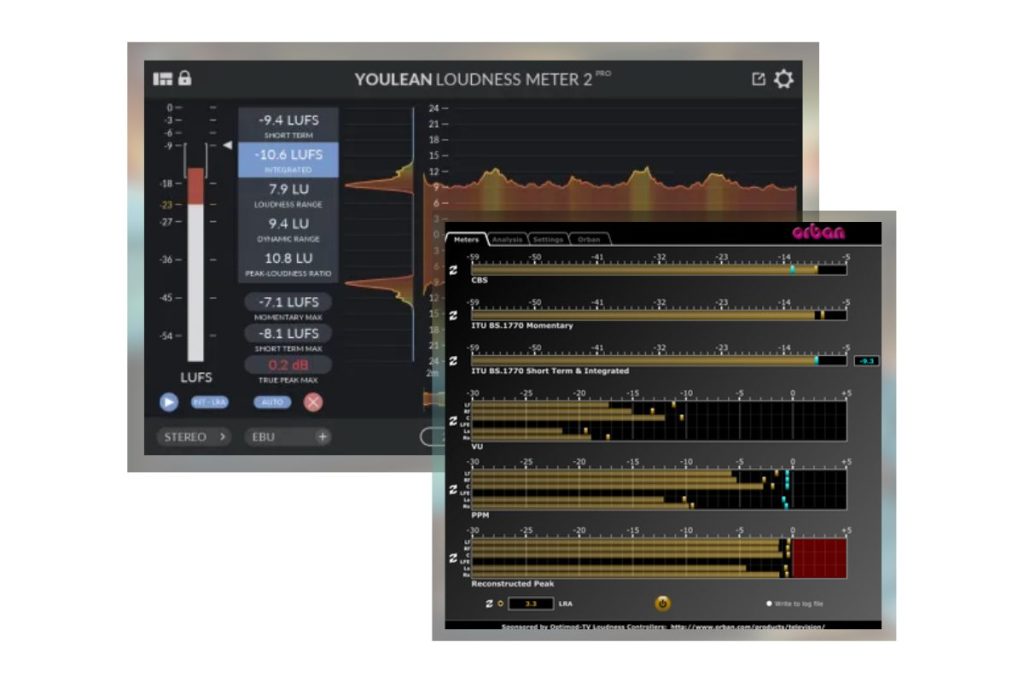Click the -8.1 LUFS Short Term Max value

click(x=288, y=333)
